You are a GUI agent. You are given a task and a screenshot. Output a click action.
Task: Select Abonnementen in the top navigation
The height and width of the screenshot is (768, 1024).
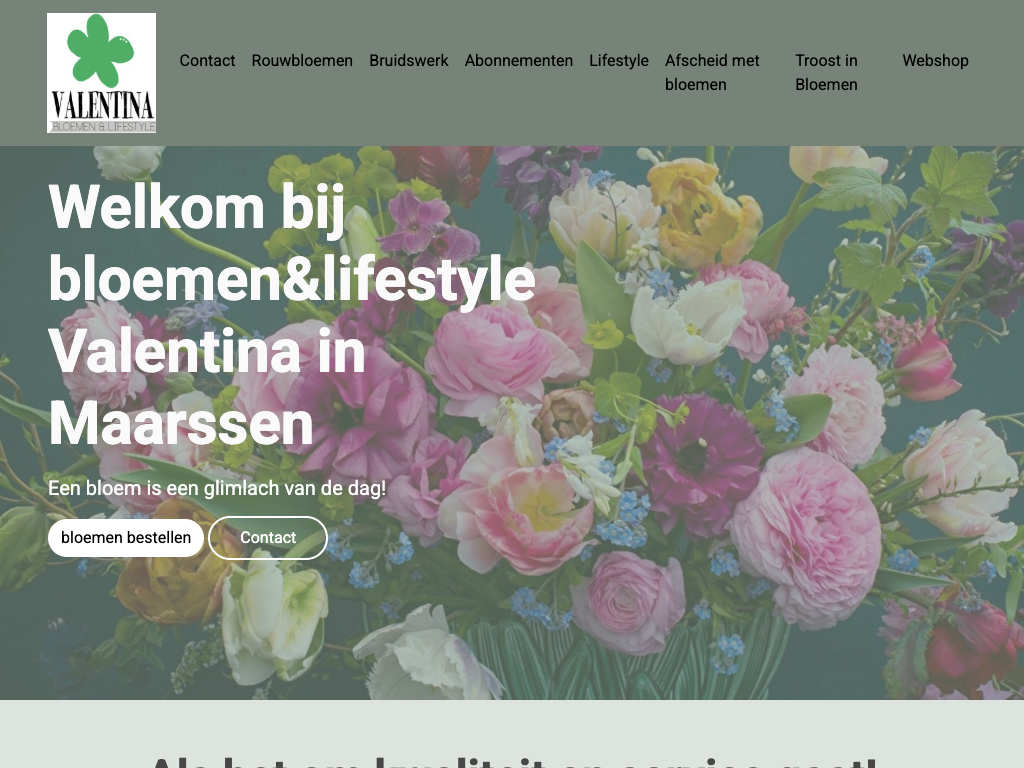(x=519, y=61)
